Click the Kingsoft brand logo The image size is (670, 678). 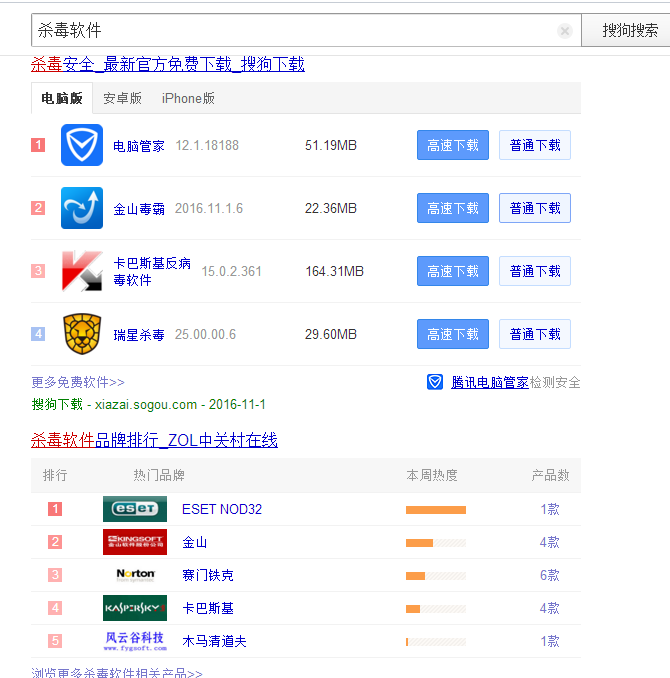(135, 542)
